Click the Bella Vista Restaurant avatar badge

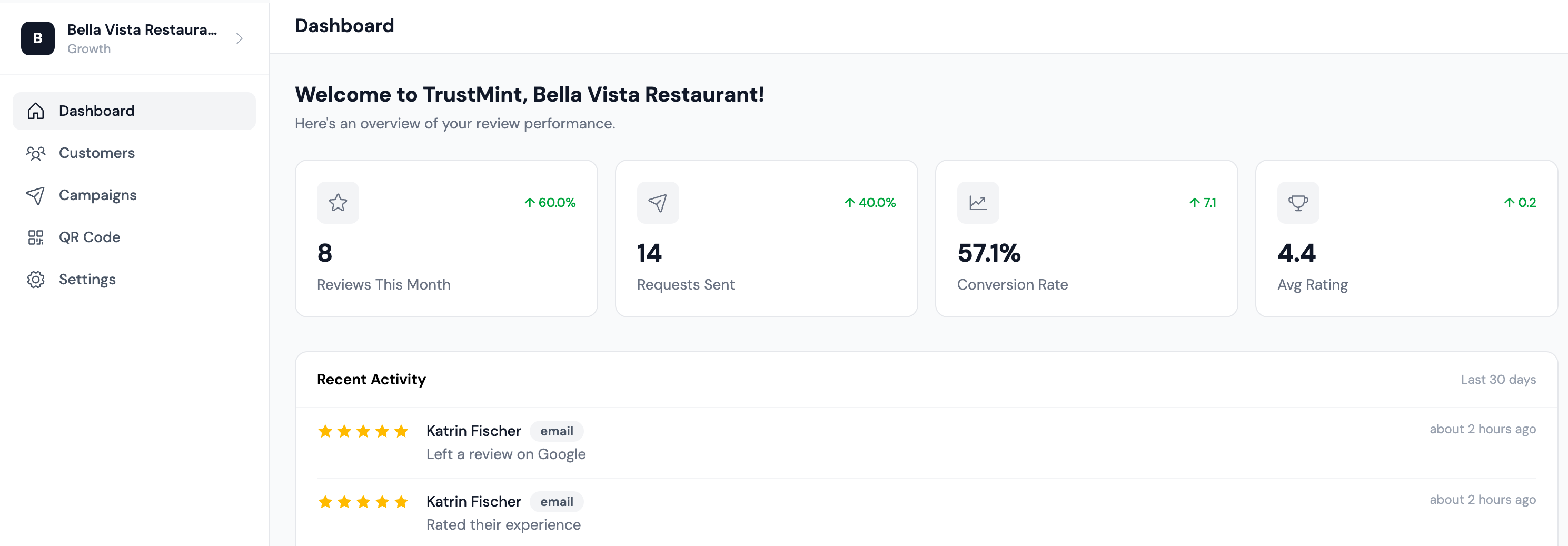click(x=37, y=38)
